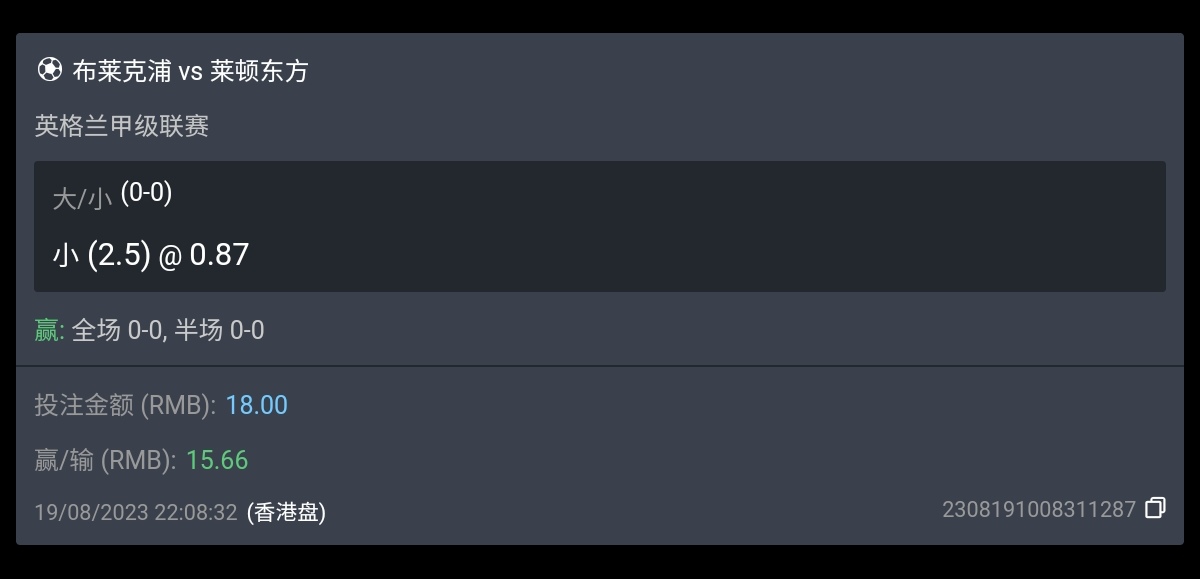
Task: Click the 0.87 odds value
Action: coord(219,255)
